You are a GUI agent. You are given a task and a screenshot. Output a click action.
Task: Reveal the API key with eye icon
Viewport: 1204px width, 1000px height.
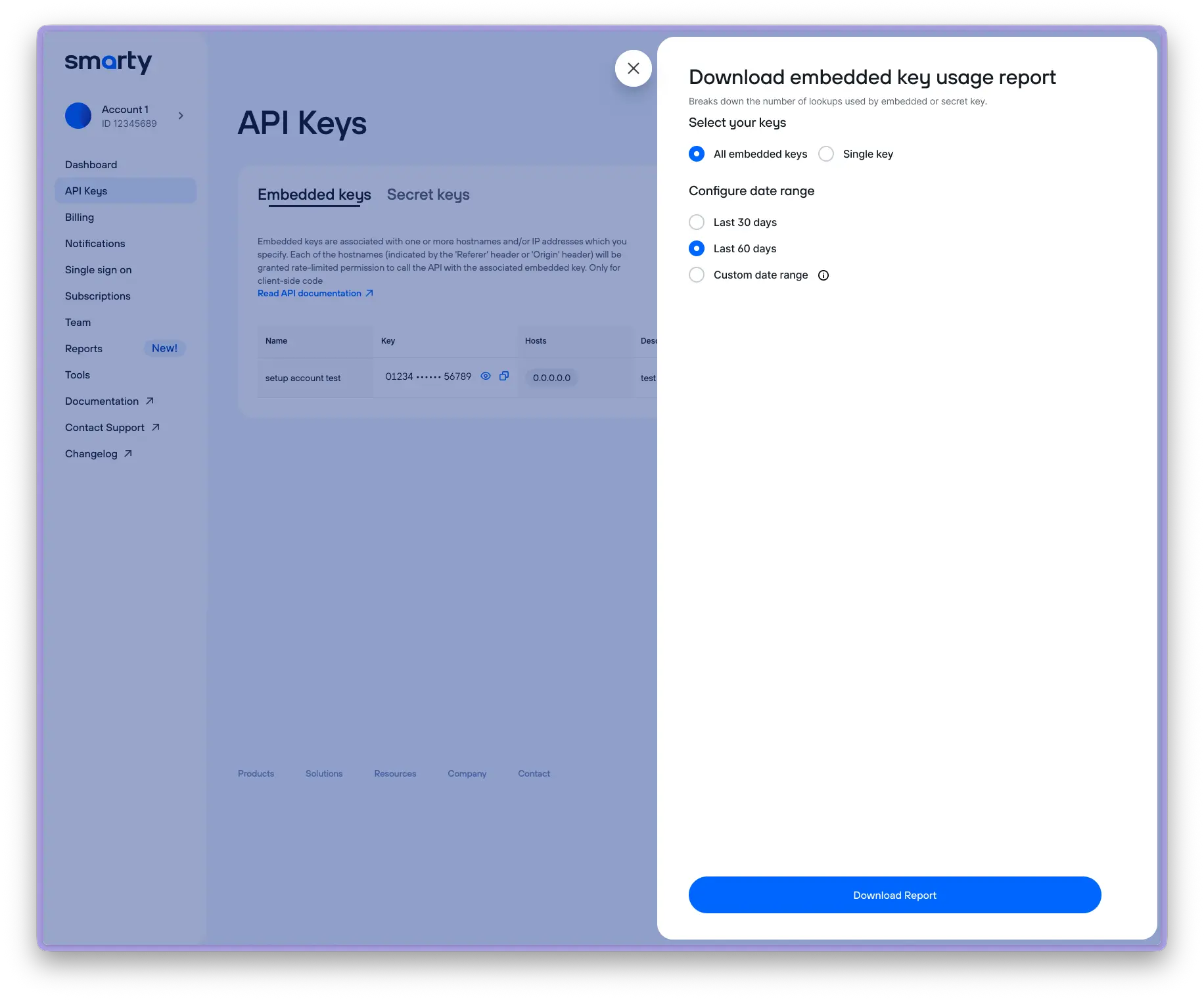pos(486,376)
